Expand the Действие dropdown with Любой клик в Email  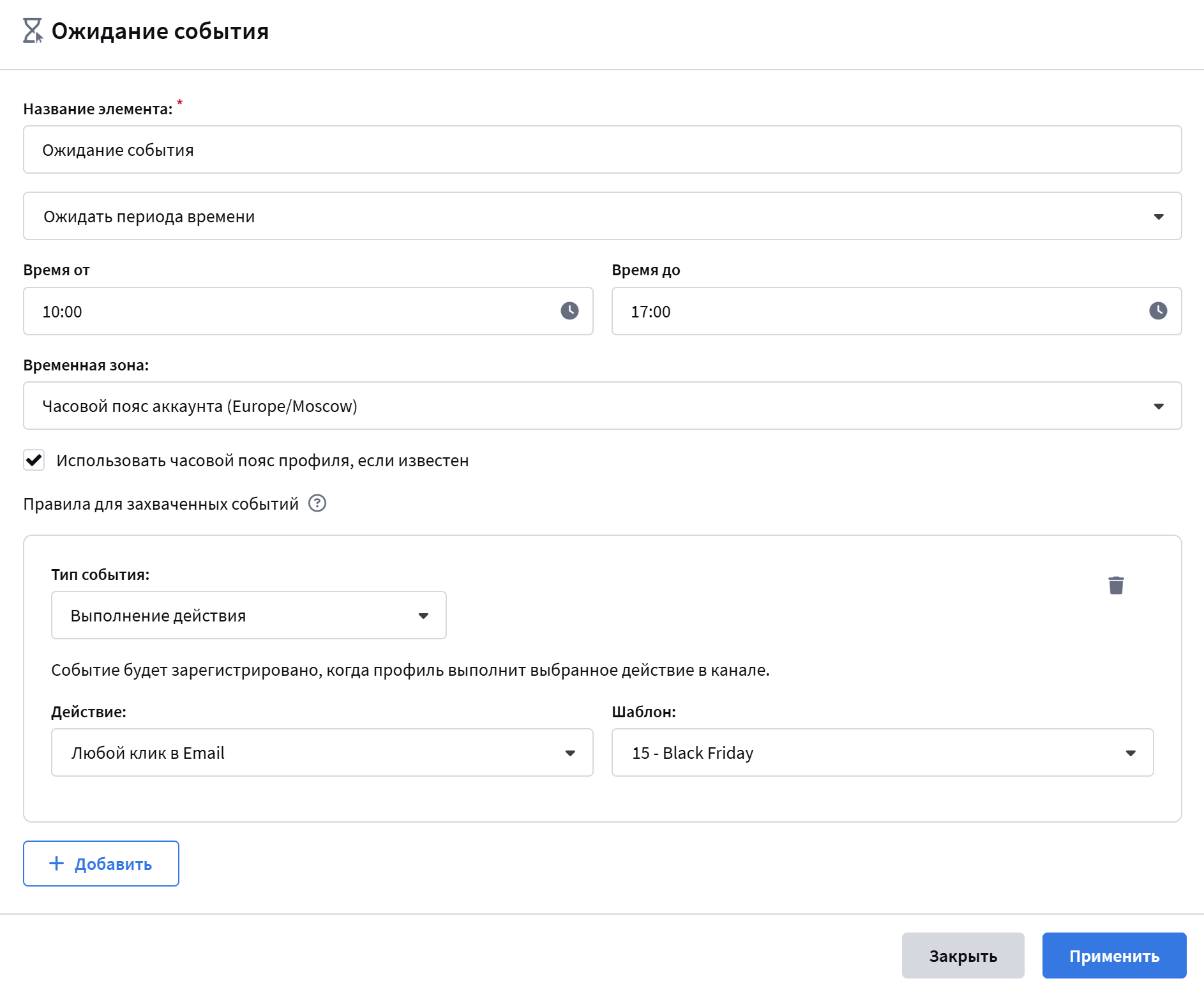[x=322, y=753]
